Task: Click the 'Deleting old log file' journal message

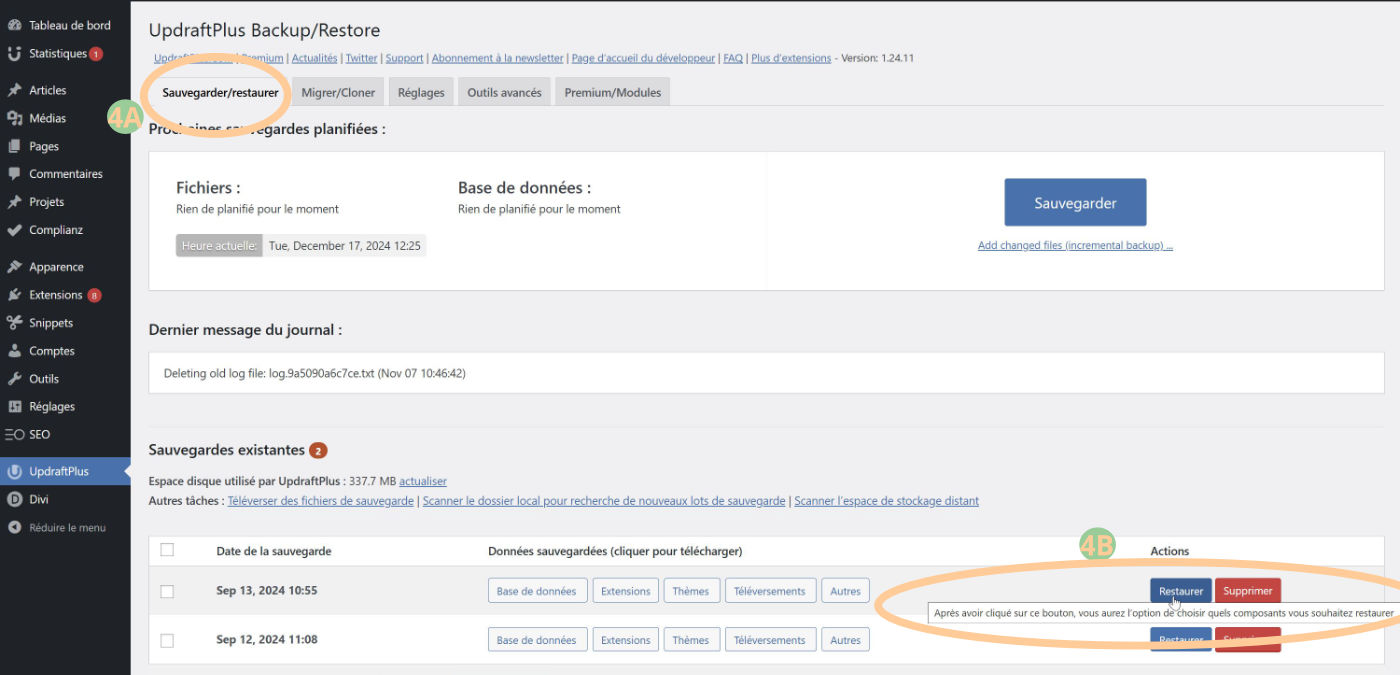Action: tap(315, 373)
